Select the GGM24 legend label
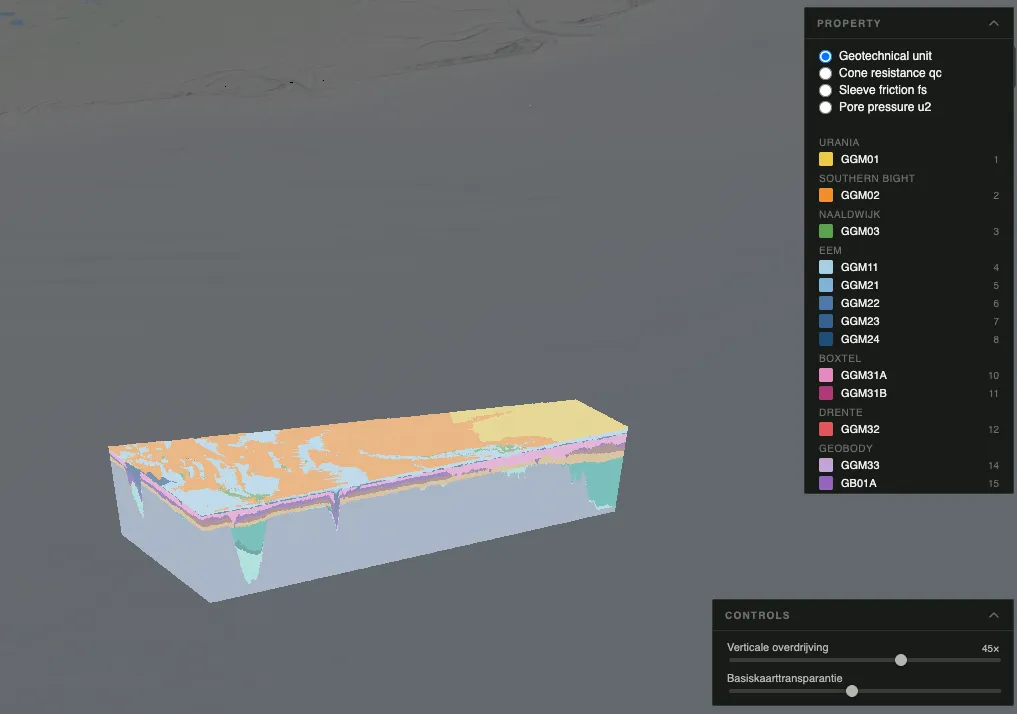 point(859,339)
